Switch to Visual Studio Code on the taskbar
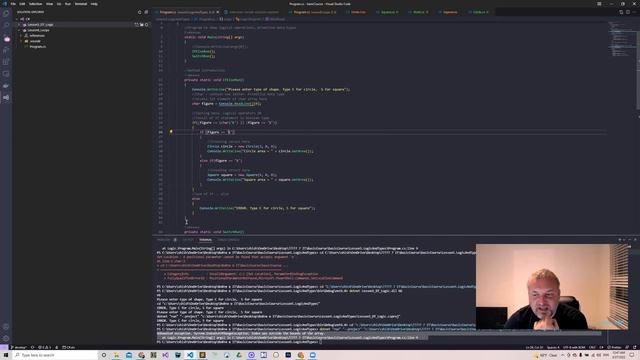 190,355
